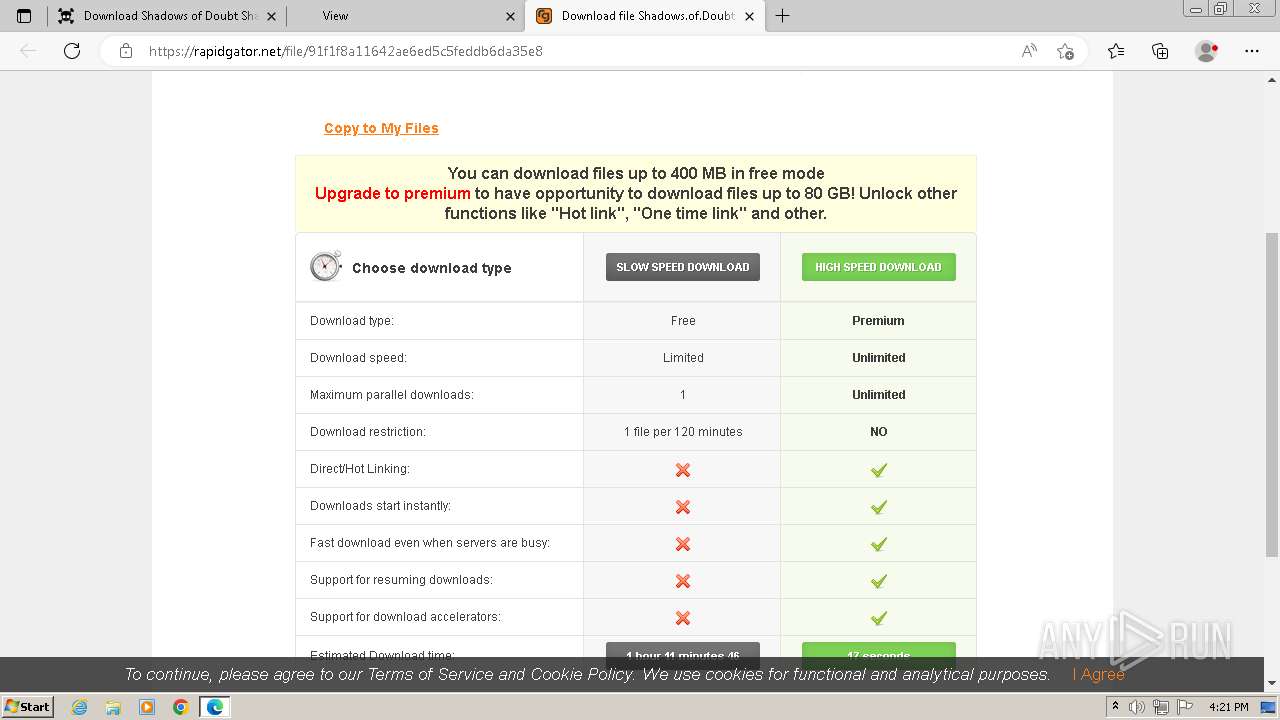Add this page to favorites star
This screenshot has height=720, width=1280.
[1065, 51]
